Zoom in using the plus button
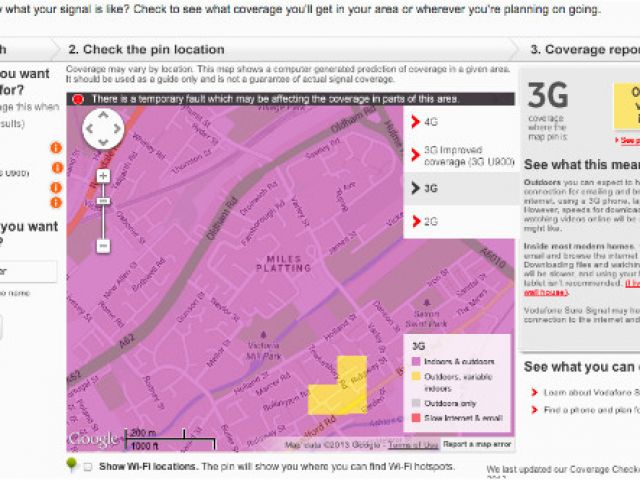Image resolution: width=640 pixels, height=480 pixels. pos(103,176)
